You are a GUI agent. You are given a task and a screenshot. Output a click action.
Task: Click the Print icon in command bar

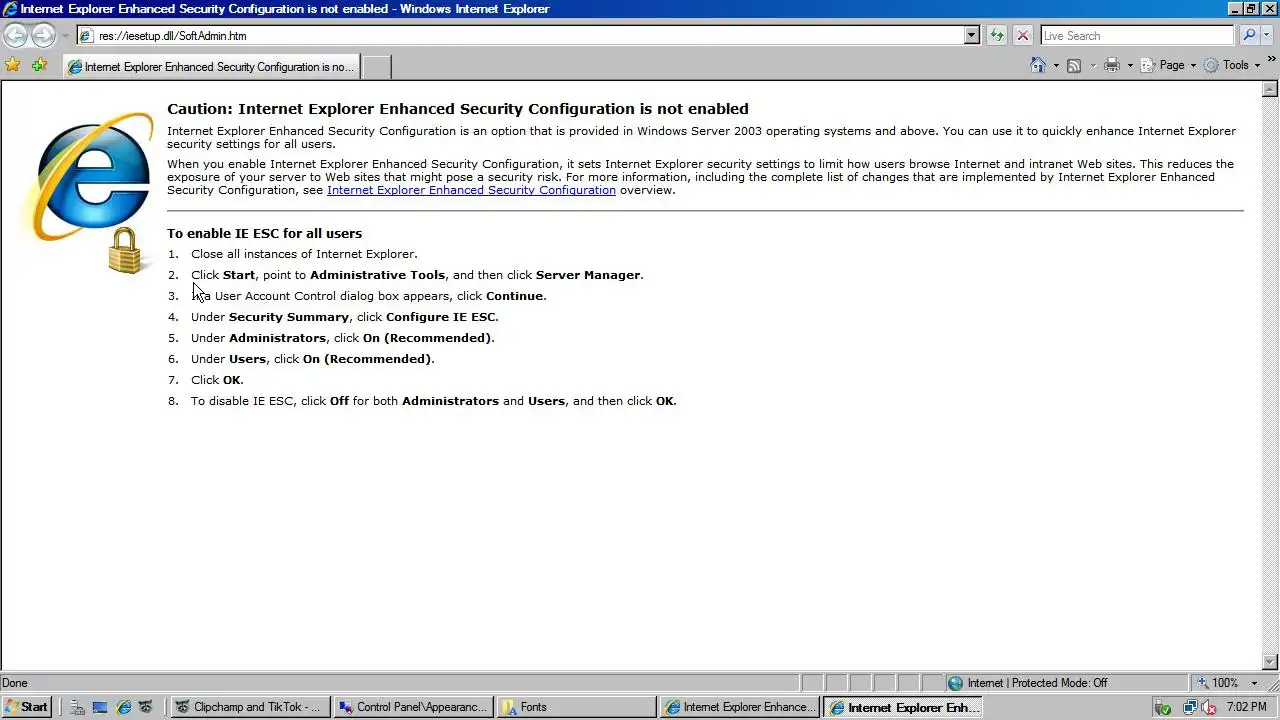[x=1111, y=65]
